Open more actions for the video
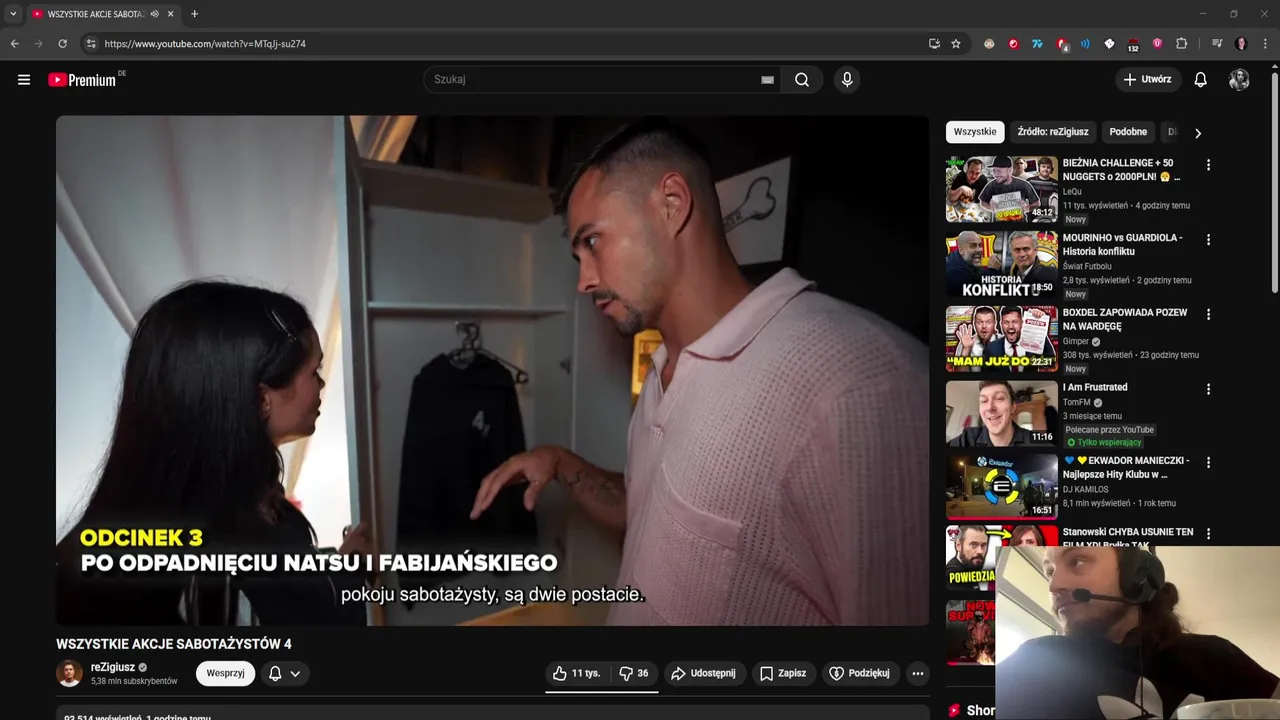 point(918,673)
